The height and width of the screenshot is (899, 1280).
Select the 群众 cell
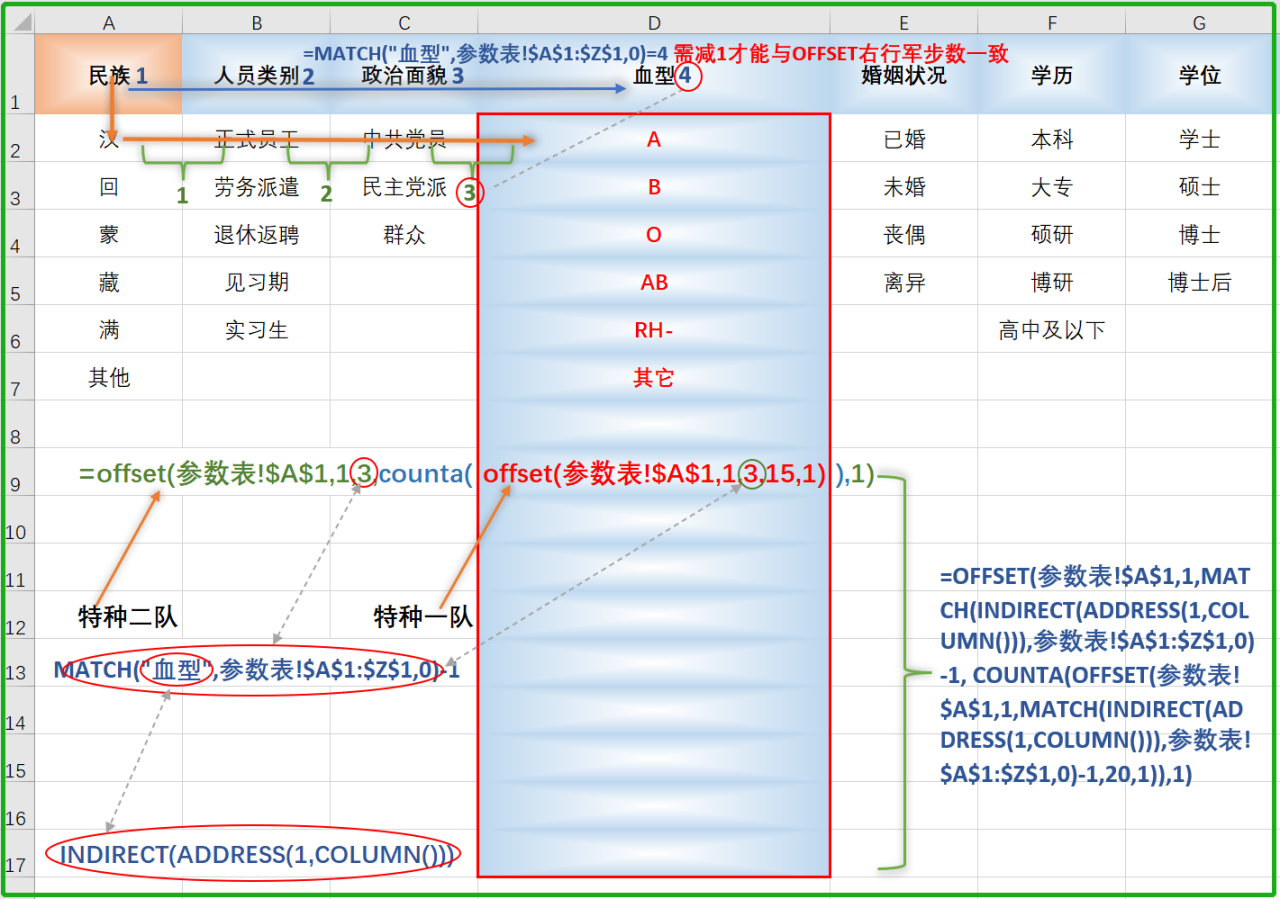coord(404,234)
